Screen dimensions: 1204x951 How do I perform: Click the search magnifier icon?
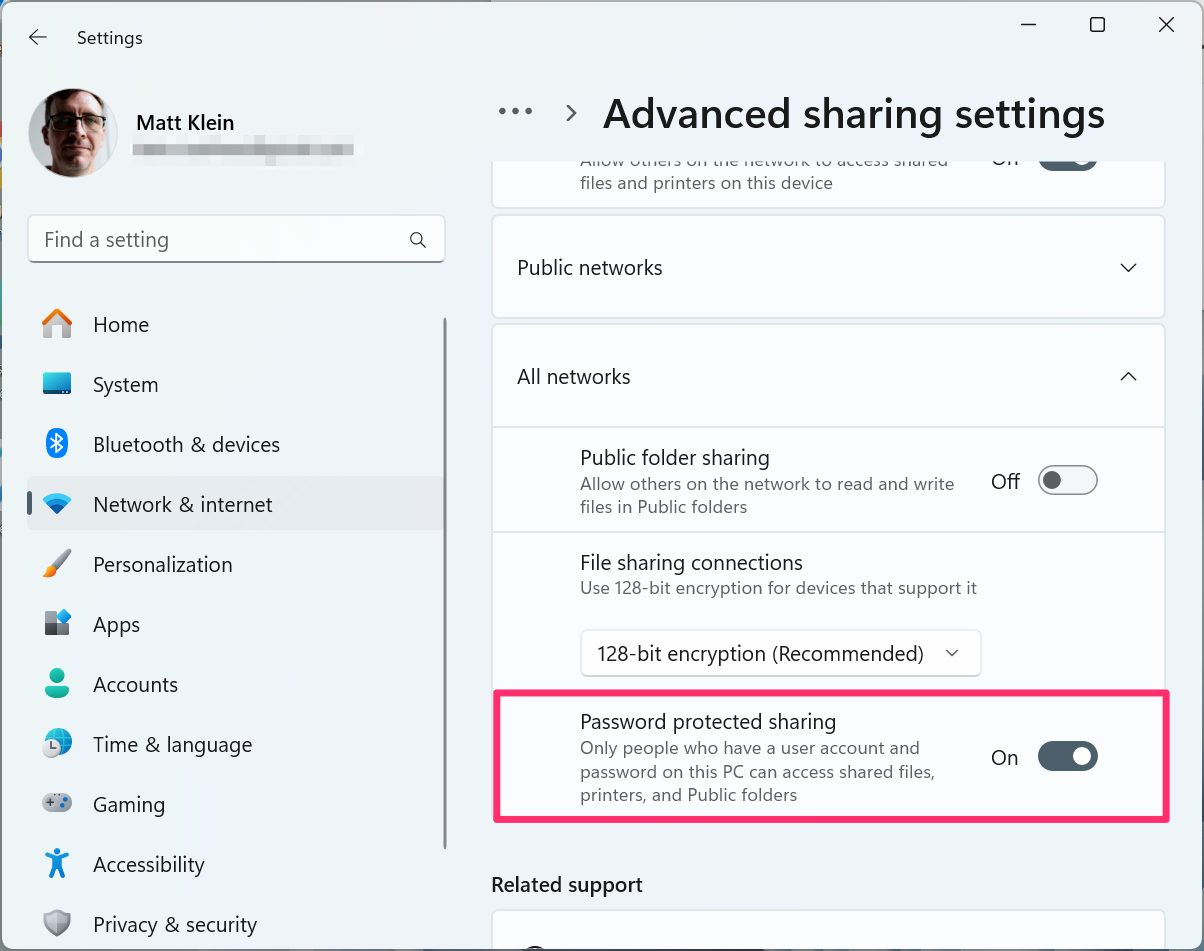tap(418, 240)
